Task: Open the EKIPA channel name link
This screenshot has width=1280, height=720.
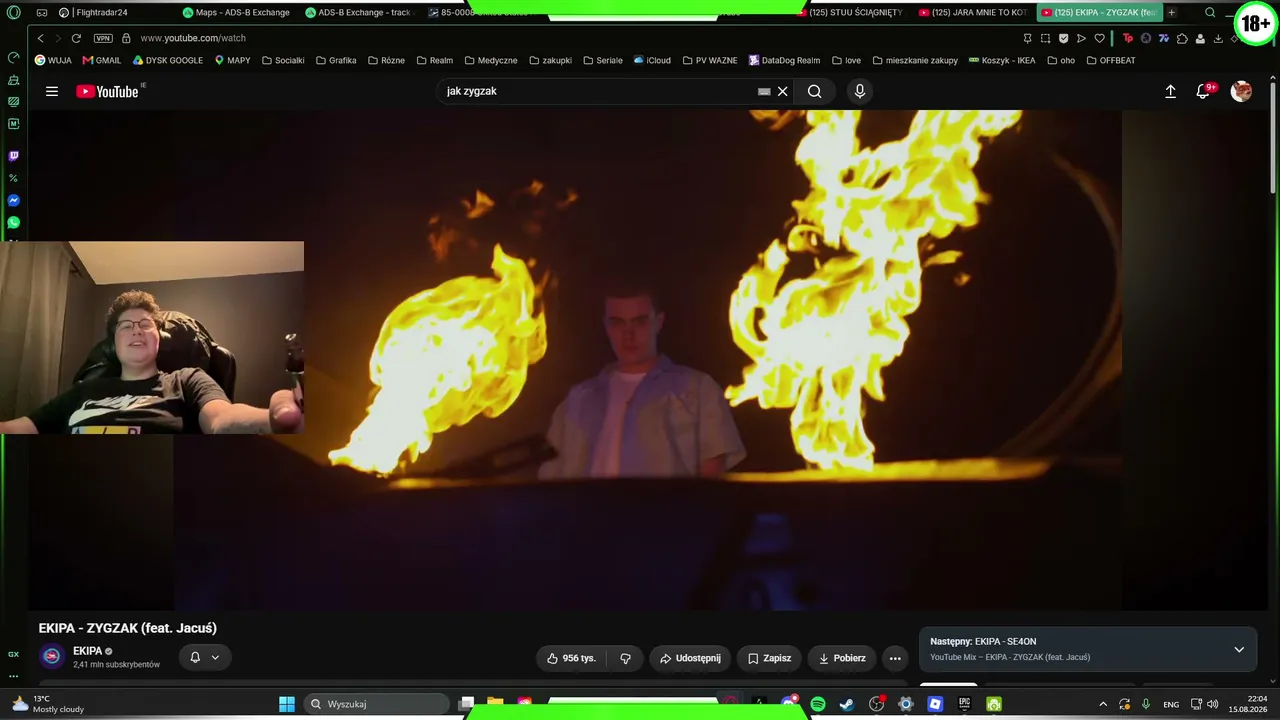Action: point(88,651)
